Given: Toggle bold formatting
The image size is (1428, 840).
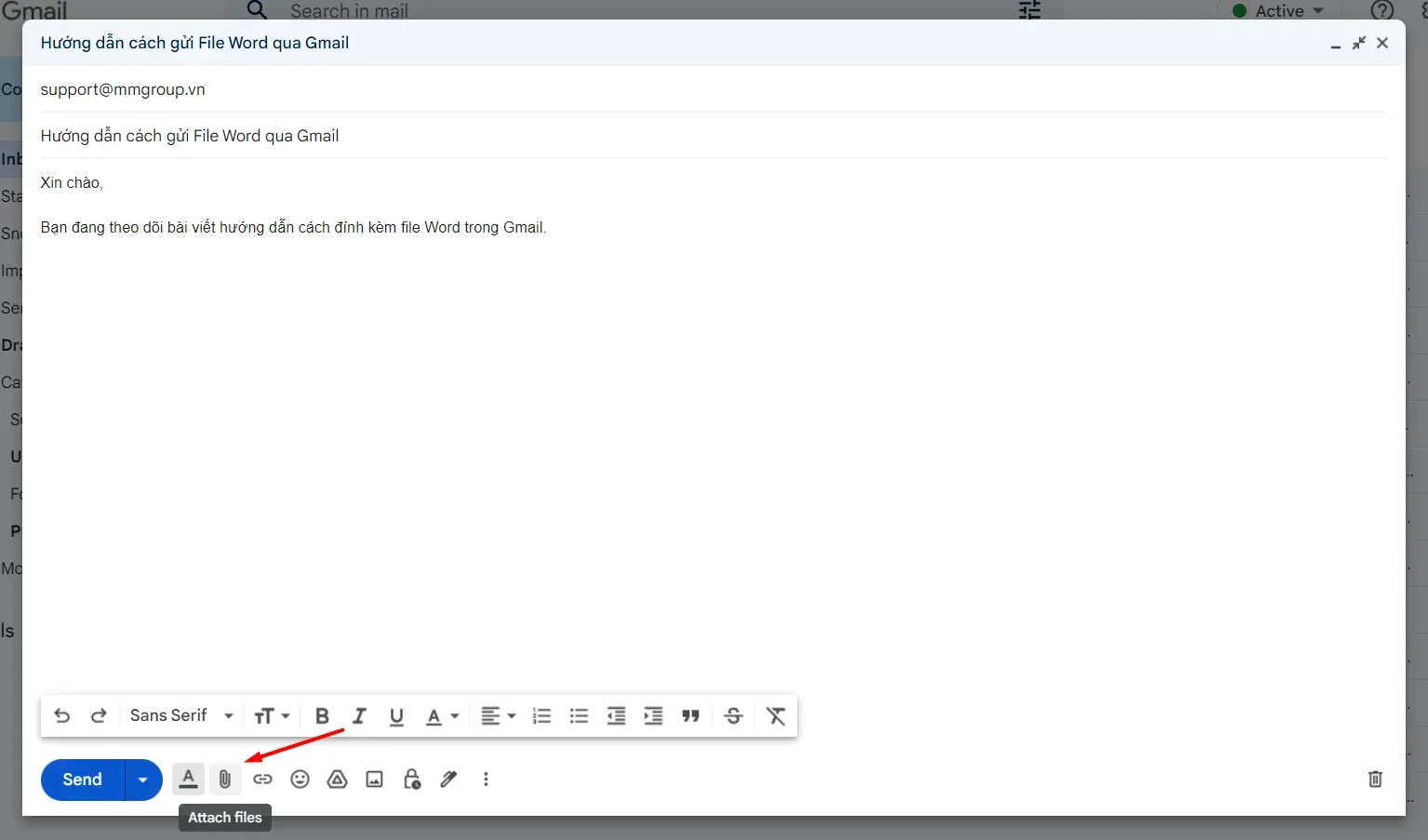Looking at the screenshot, I should point(322,715).
